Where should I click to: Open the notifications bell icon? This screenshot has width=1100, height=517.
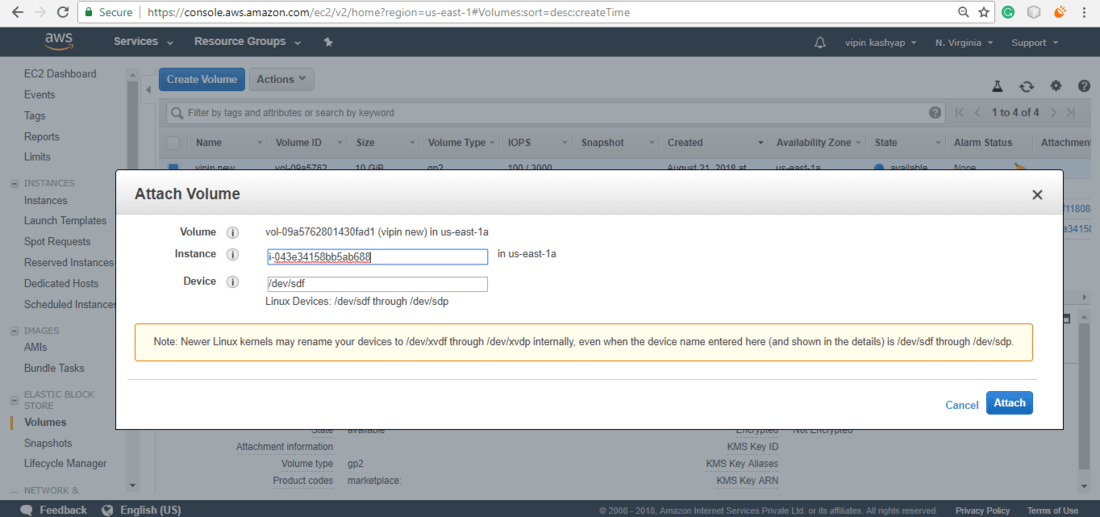point(819,43)
